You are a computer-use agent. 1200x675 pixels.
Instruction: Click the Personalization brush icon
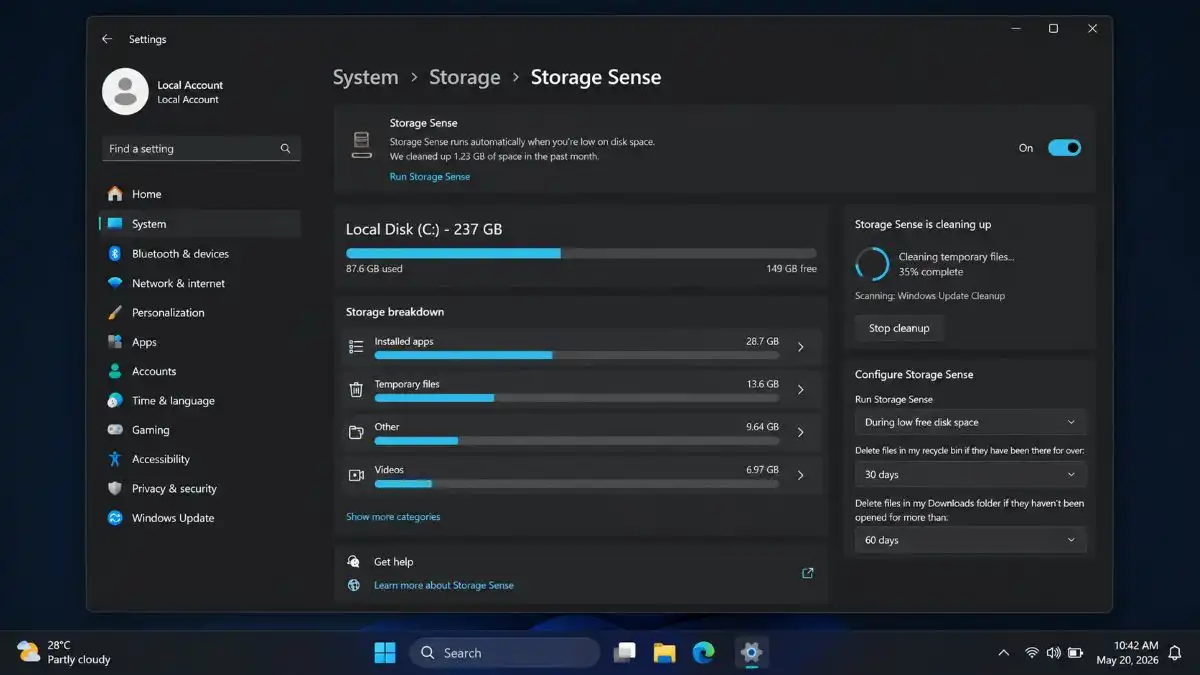pos(115,312)
